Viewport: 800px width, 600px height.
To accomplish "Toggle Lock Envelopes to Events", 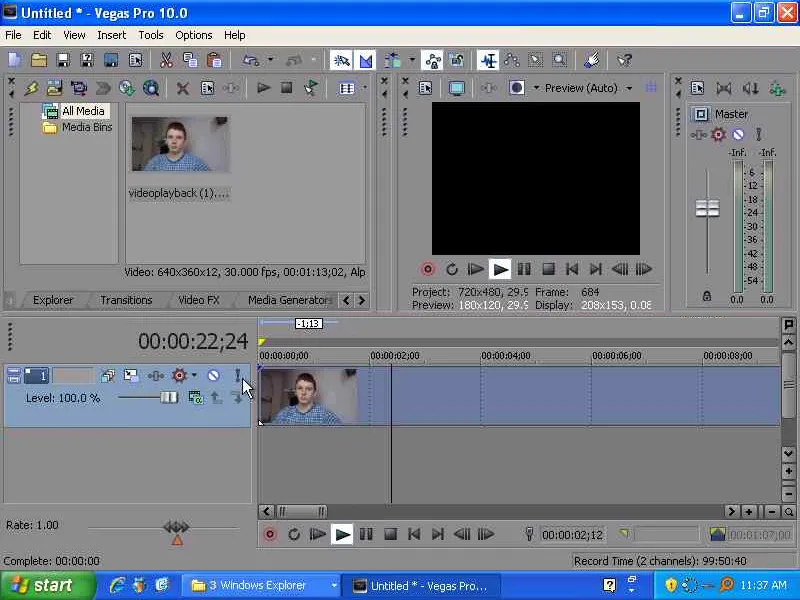I will (x=433, y=60).
